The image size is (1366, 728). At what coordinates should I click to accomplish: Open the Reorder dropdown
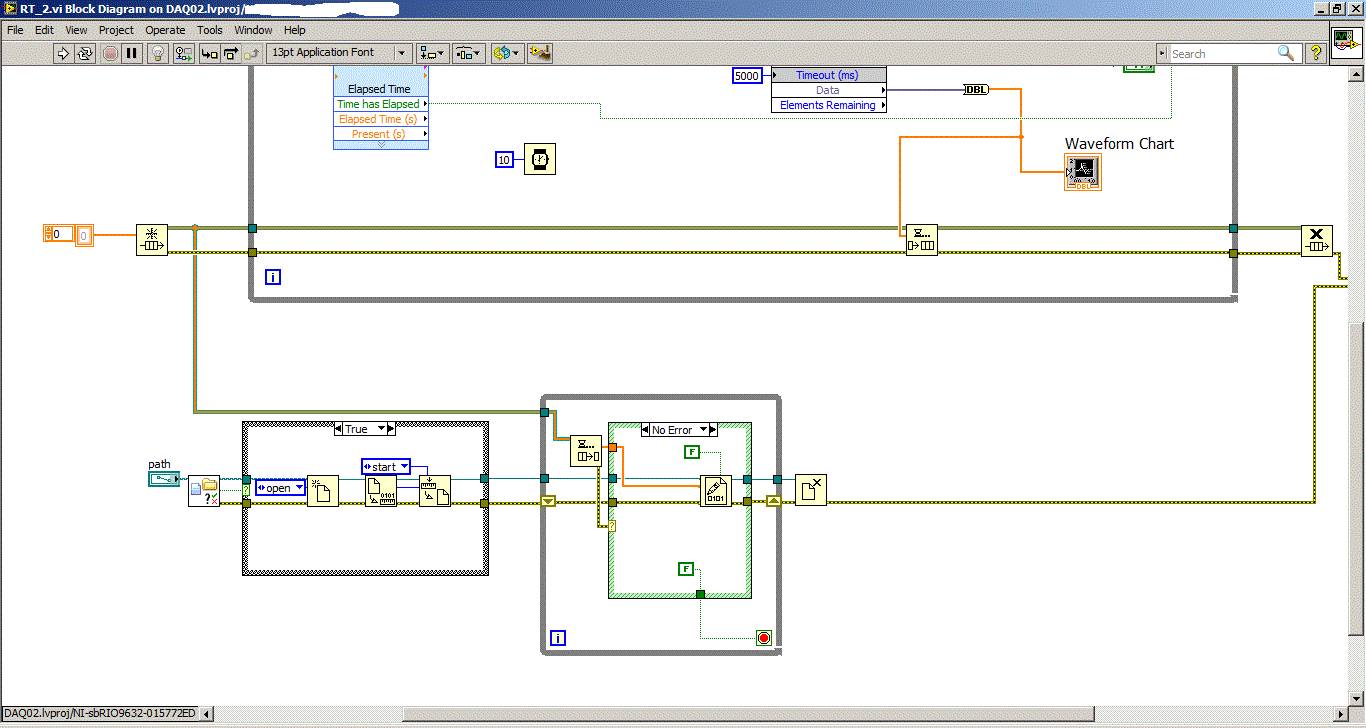(x=506, y=53)
